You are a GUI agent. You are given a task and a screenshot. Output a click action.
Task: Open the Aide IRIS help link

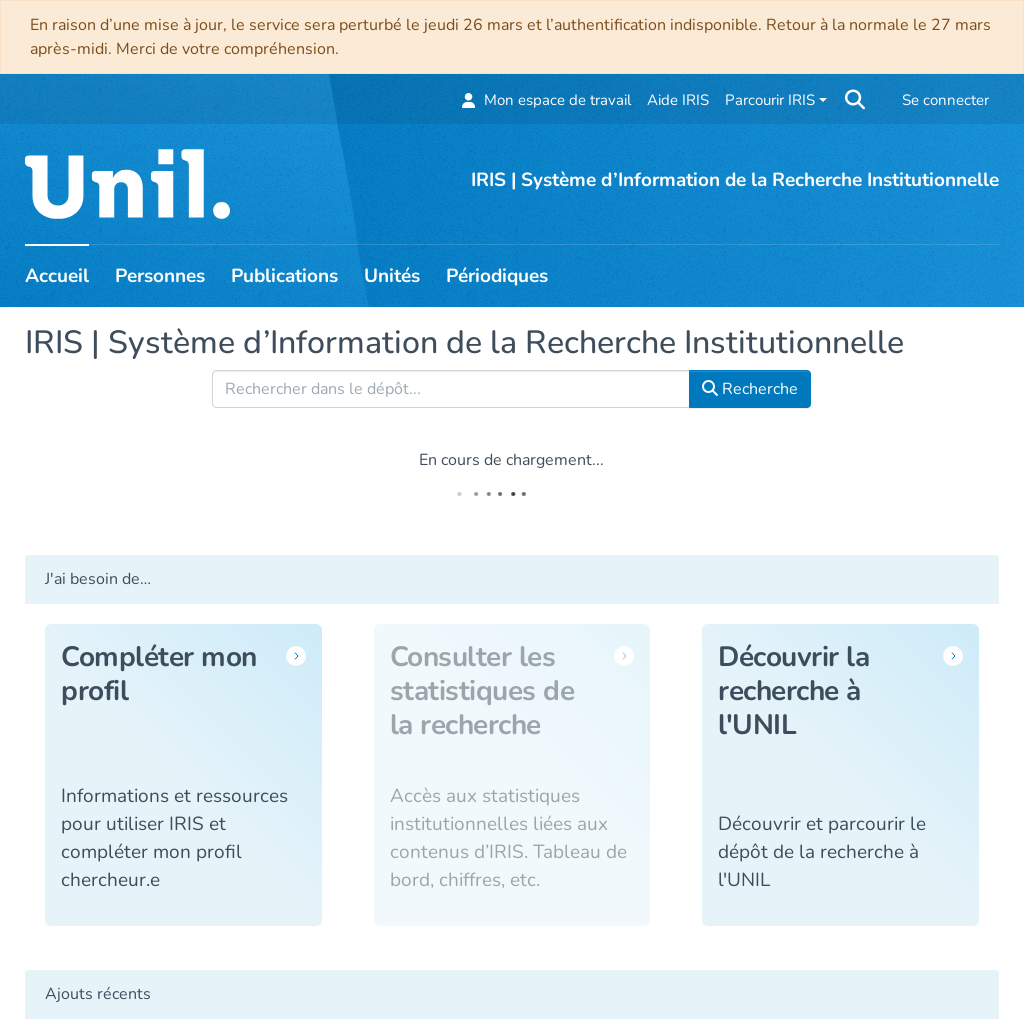[x=678, y=100]
